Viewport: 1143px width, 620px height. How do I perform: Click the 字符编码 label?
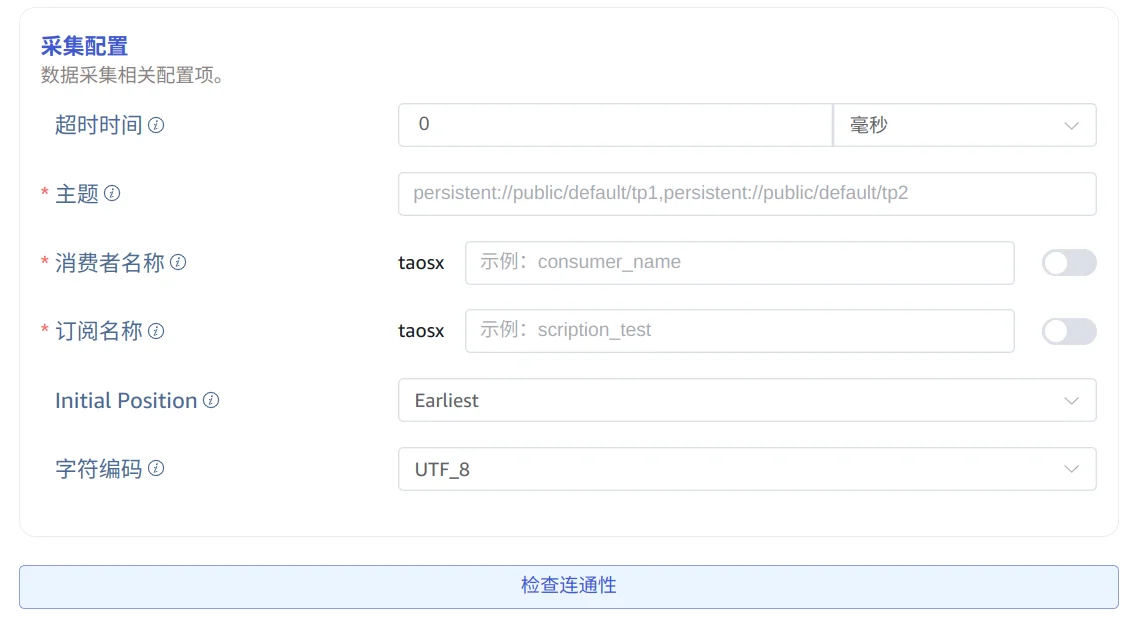coord(99,469)
